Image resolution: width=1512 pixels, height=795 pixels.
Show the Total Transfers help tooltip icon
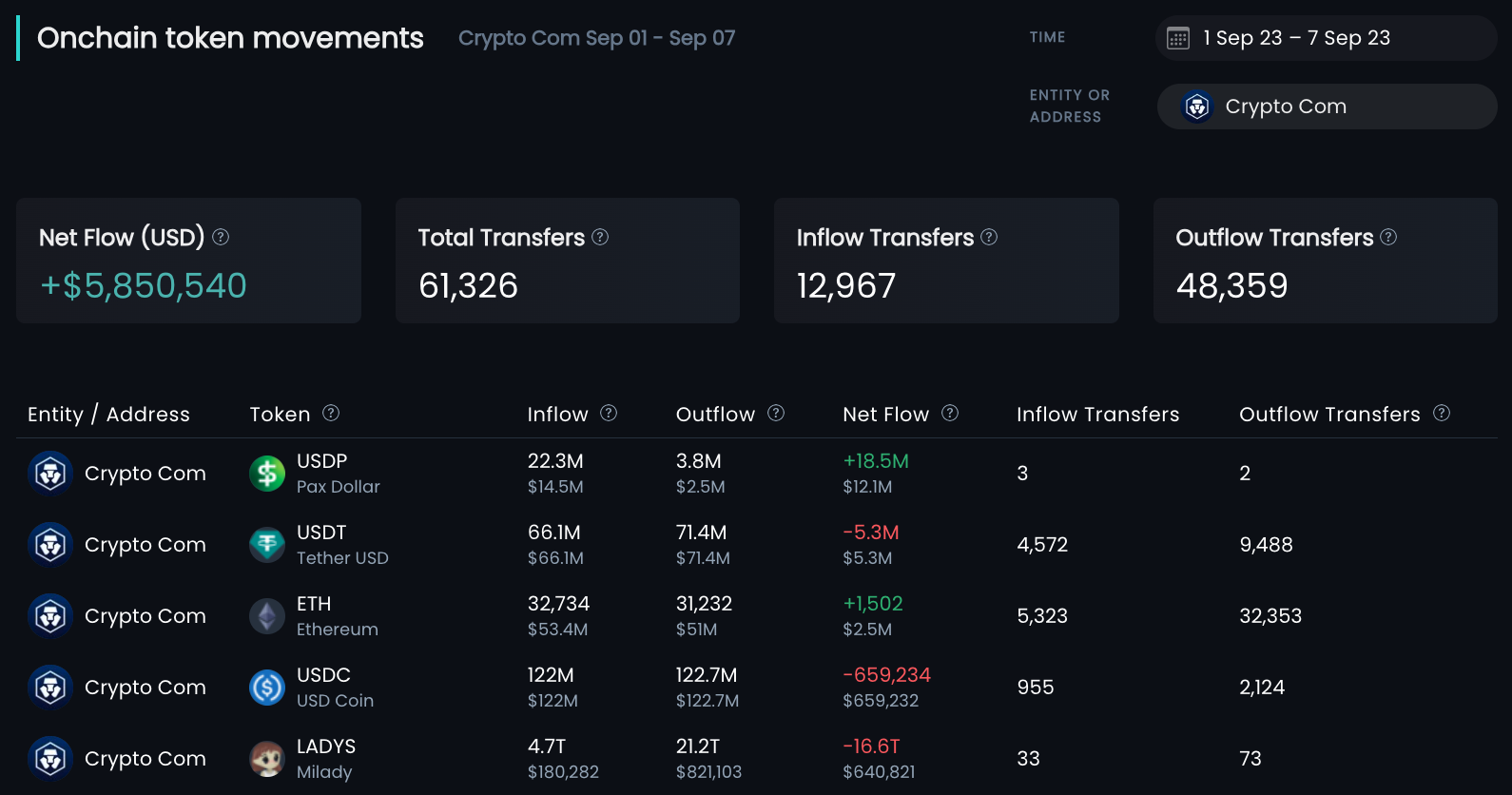click(600, 237)
